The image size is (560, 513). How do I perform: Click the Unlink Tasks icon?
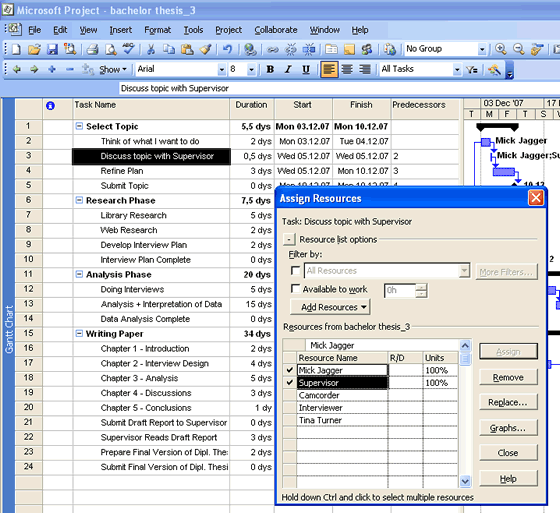291,49
